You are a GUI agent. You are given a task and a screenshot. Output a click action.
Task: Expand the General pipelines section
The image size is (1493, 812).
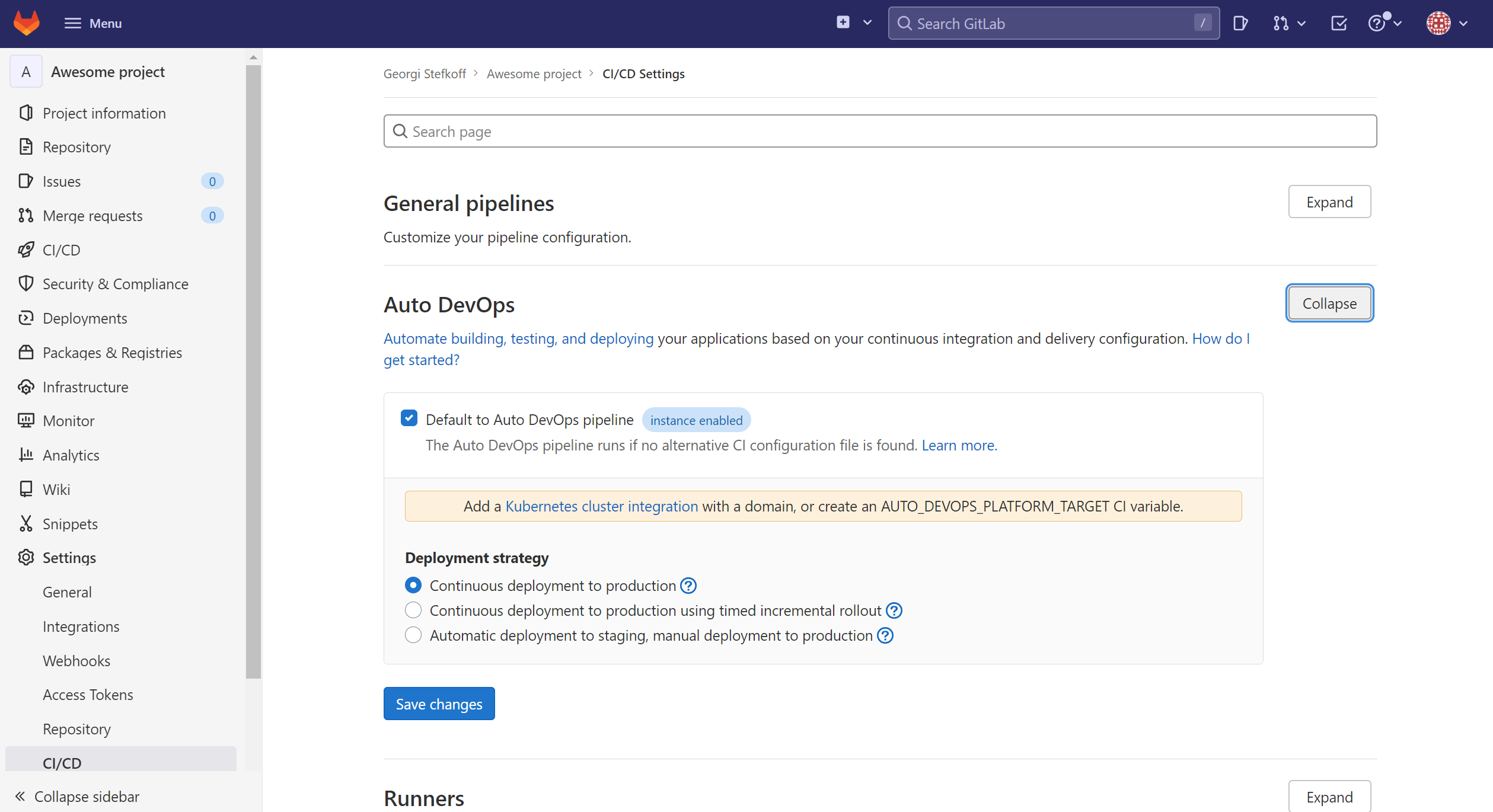point(1329,202)
